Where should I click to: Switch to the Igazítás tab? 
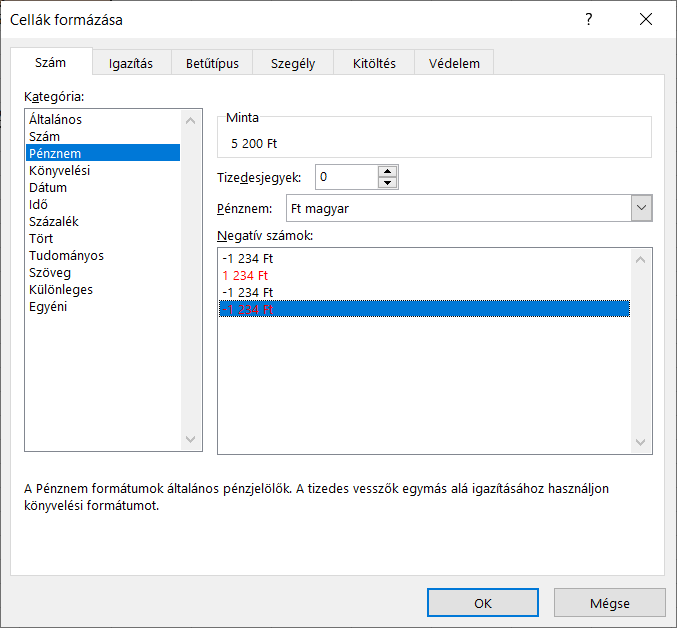(x=130, y=63)
